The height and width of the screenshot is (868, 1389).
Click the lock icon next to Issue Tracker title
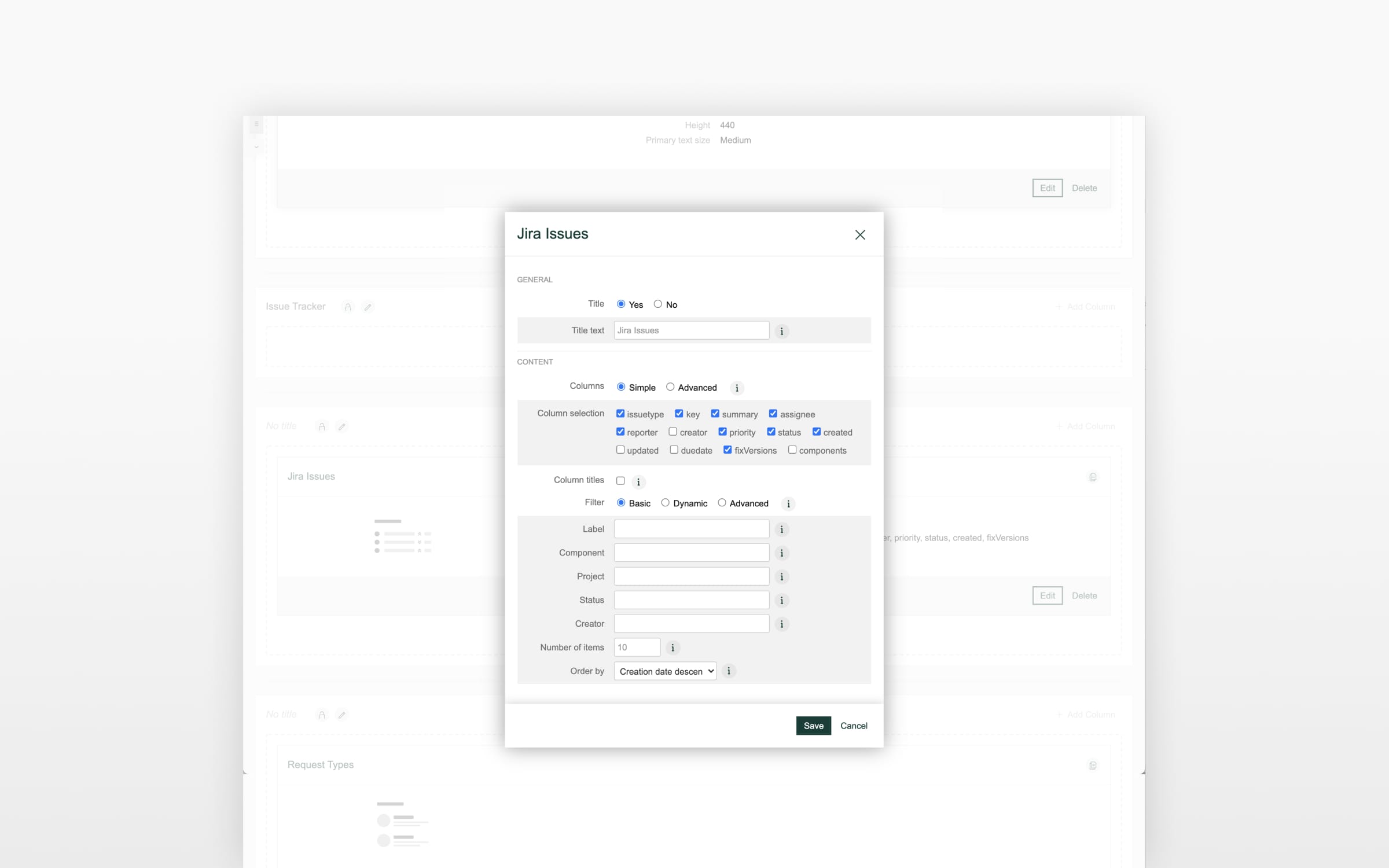click(x=348, y=307)
